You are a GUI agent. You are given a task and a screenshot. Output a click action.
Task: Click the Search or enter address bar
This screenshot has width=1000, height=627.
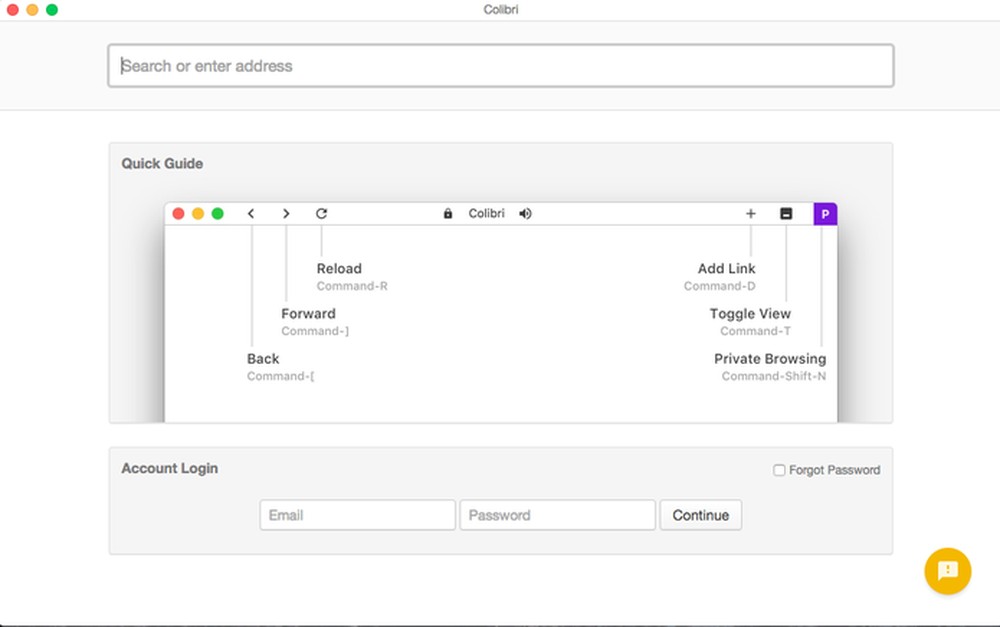[x=500, y=65]
